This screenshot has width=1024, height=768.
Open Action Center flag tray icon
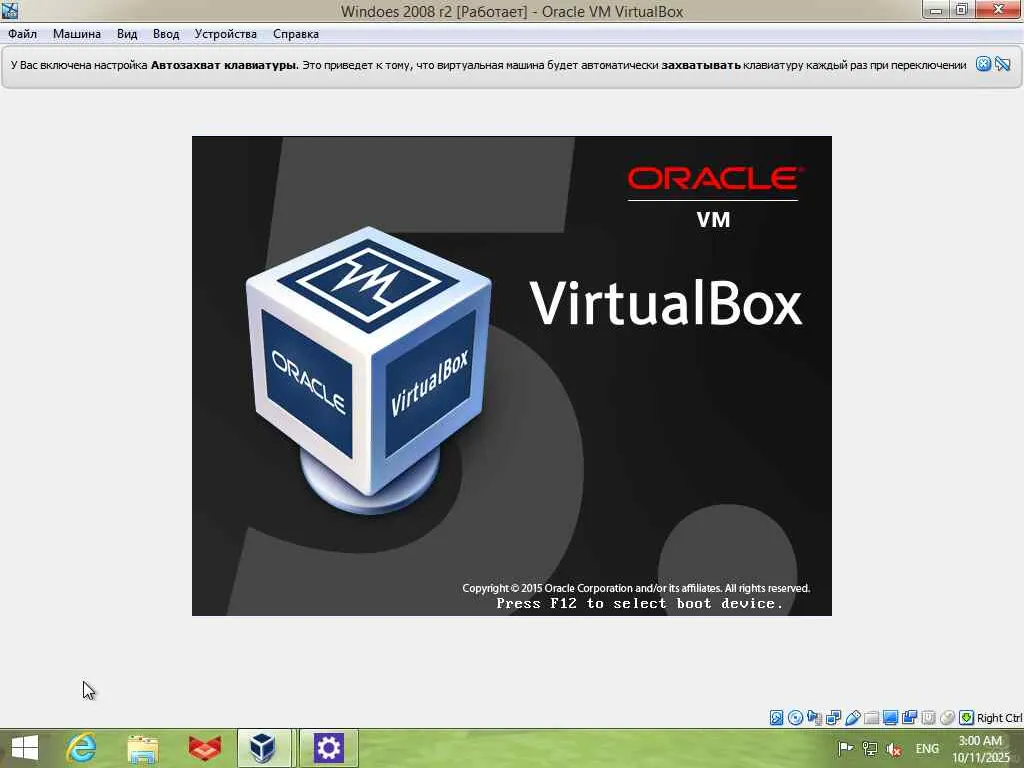point(845,748)
